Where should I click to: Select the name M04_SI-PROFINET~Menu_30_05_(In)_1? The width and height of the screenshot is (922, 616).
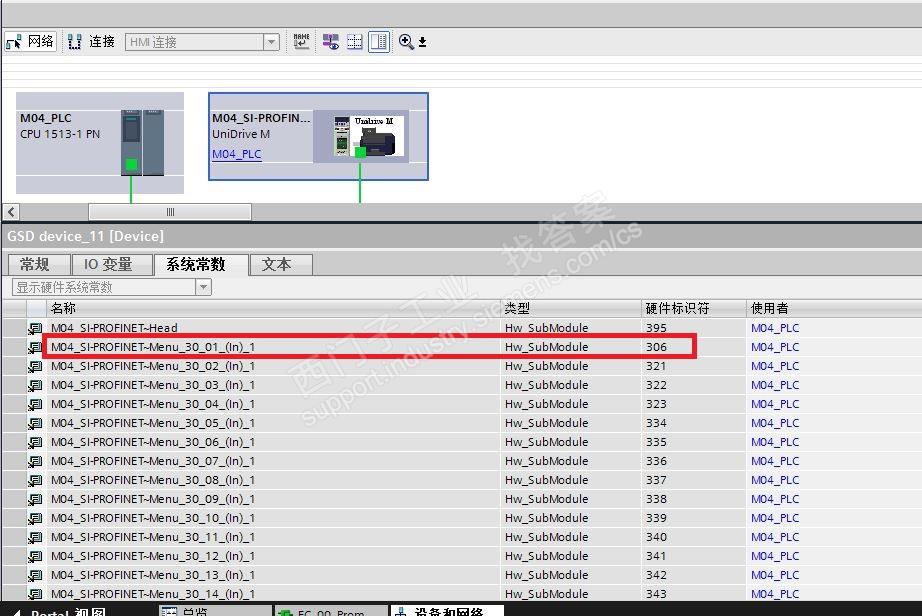(153, 423)
